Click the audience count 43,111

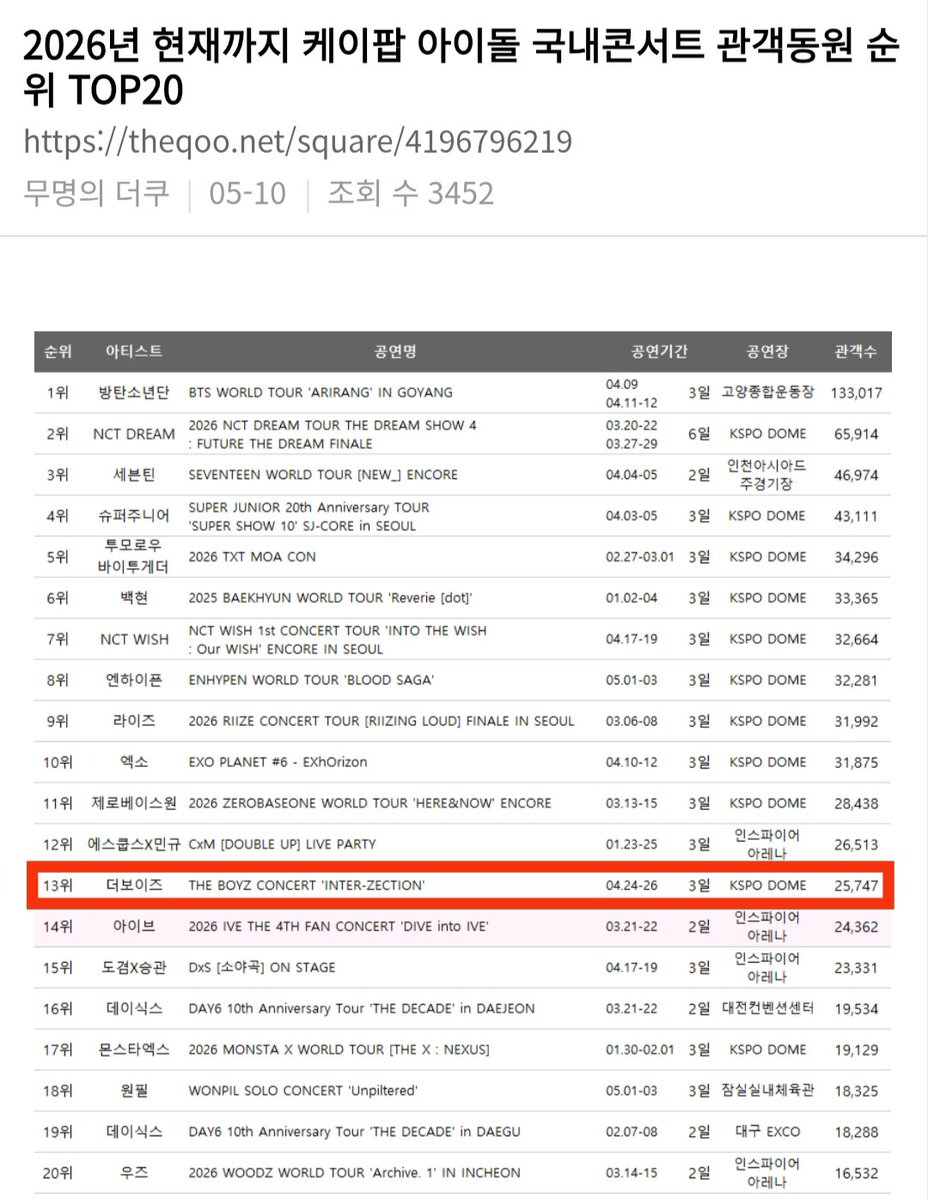(x=856, y=516)
